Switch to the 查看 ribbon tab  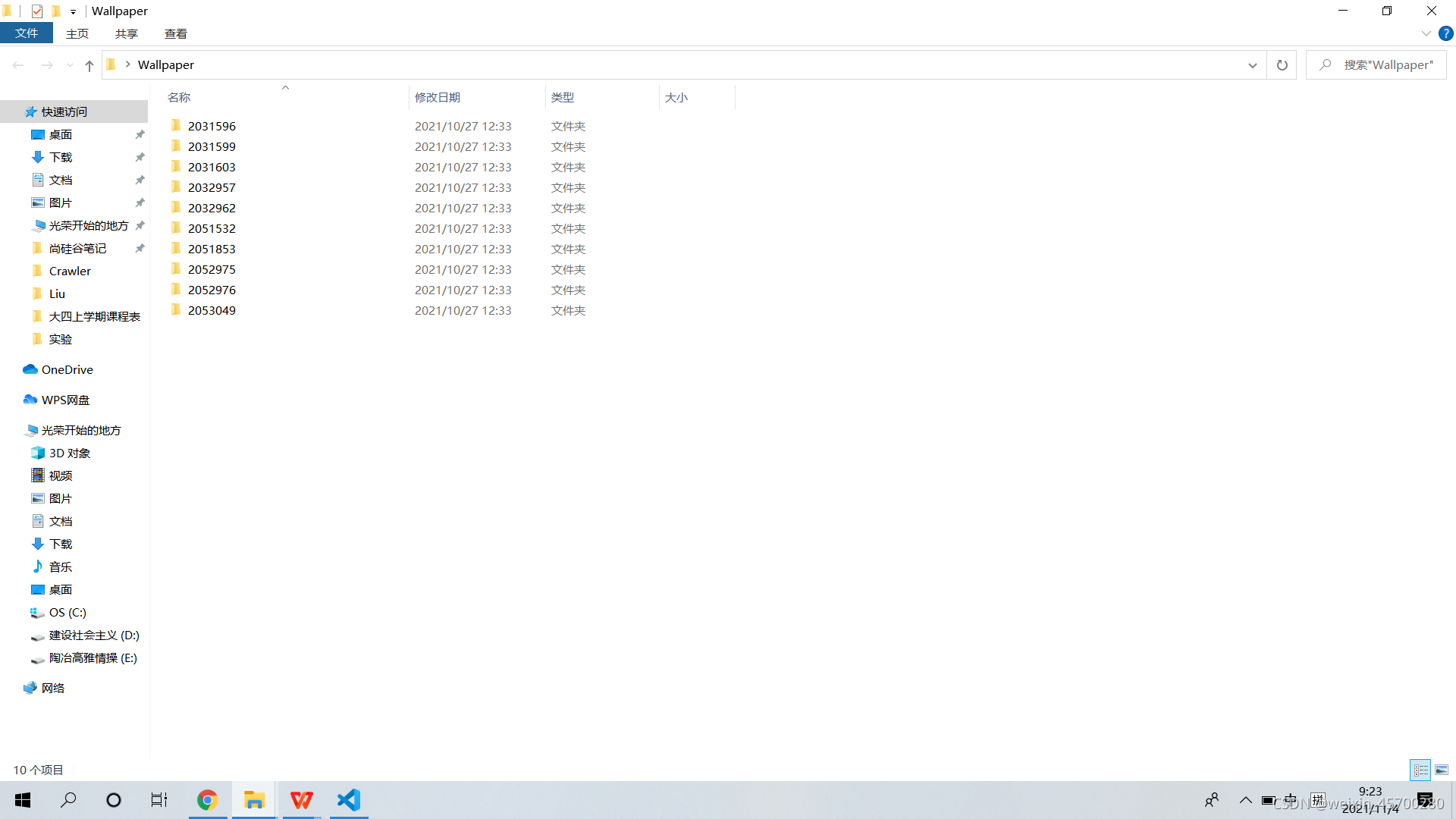176,33
